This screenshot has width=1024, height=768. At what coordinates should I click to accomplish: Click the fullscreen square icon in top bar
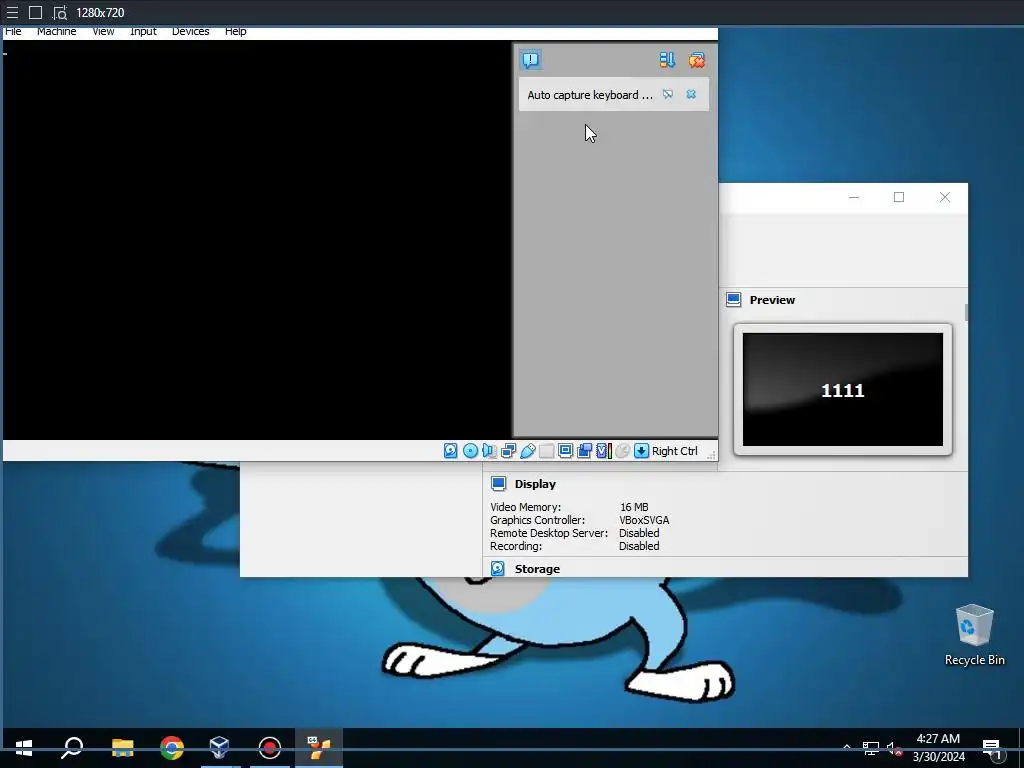[36, 12]
